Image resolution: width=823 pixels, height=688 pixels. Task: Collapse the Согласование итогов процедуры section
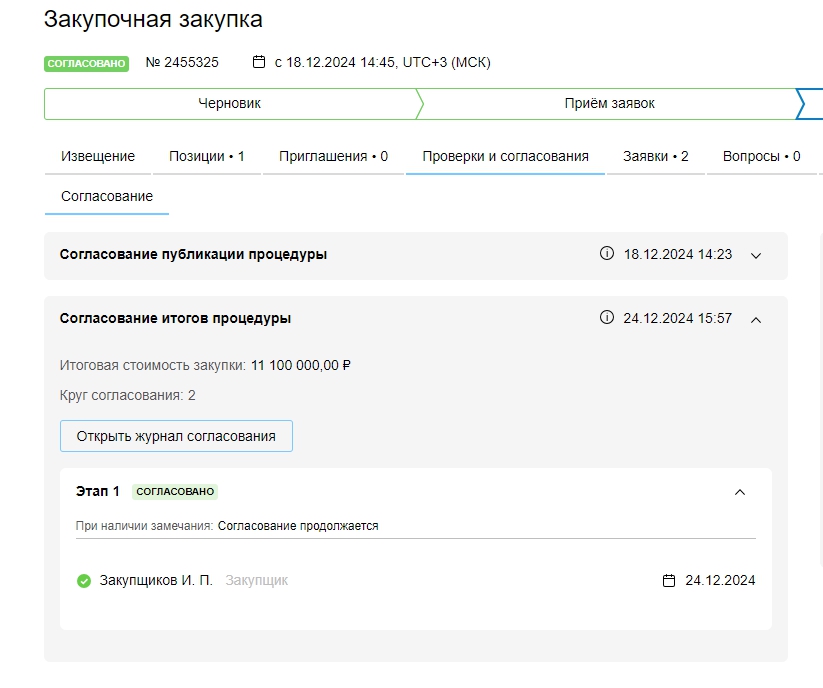coord(756,319)
